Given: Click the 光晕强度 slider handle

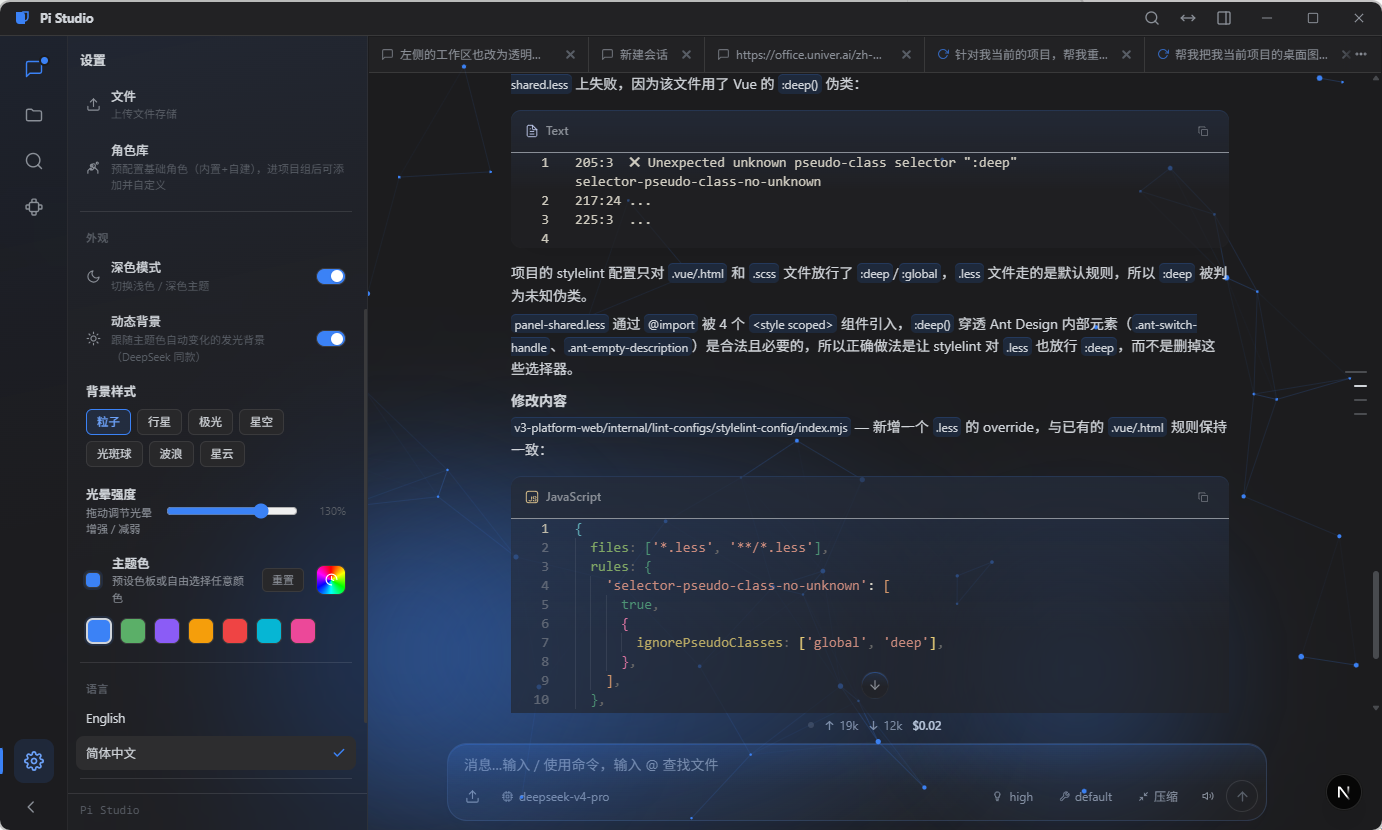Looking at the screenshot, I should click(x=261, y=511).
